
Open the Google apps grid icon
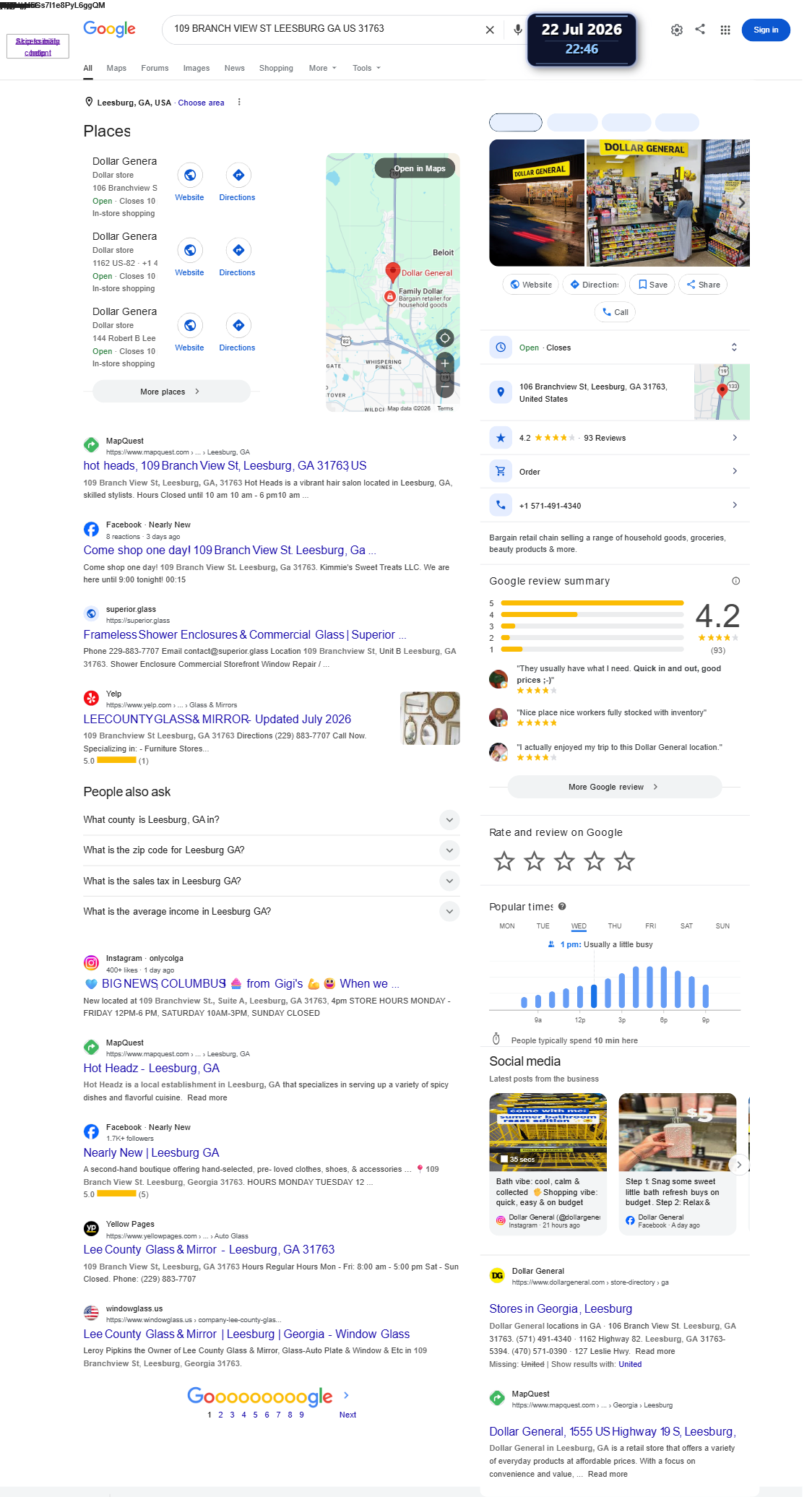pyautogui.click(x=725, y=30)
